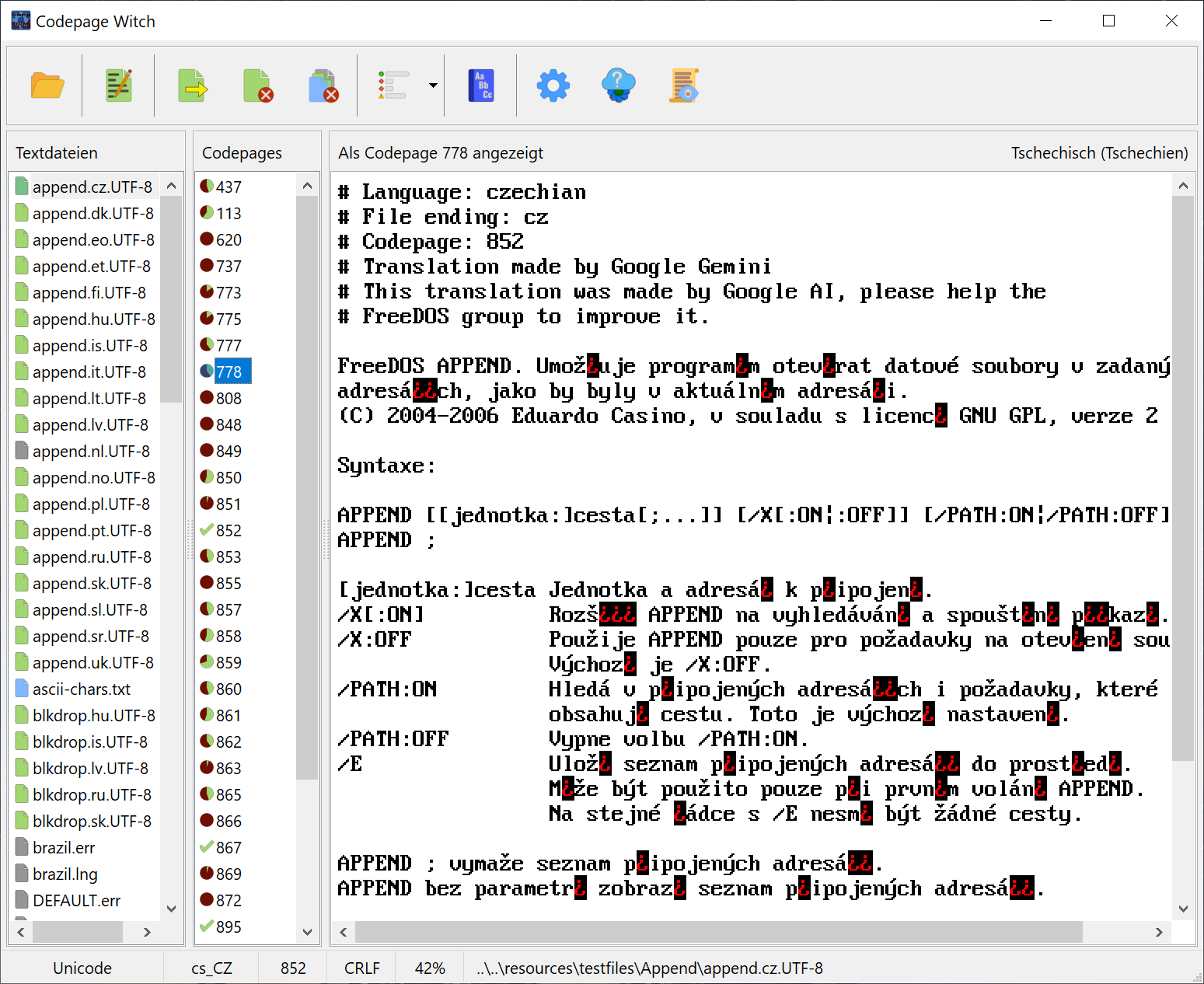Click the single file red X icon
The width and height of the screenshot is (1204, 984).
(257, 85)
